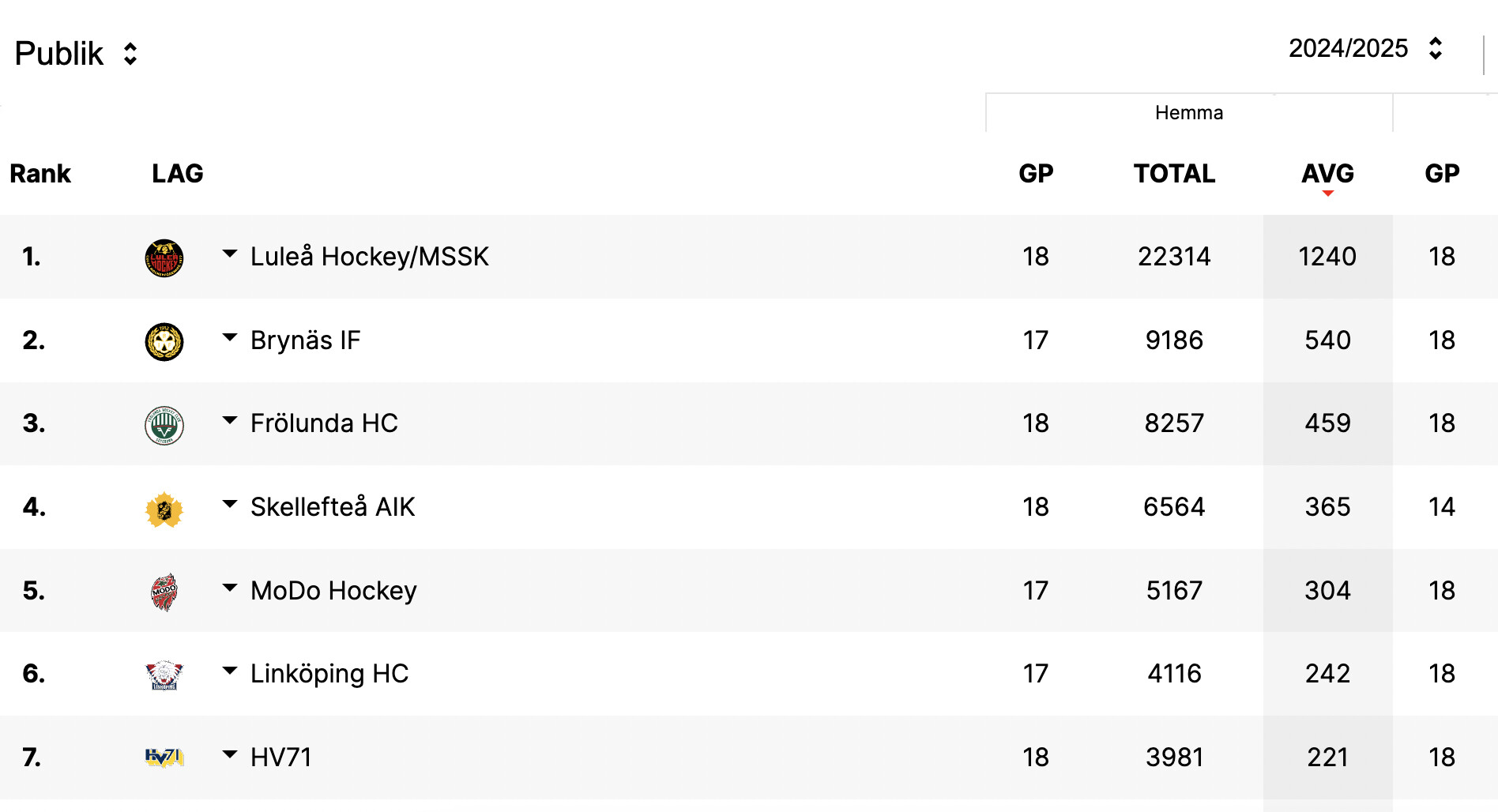Sort by the TOTAL column header
The image size is (1498, 812).
click(1174, 174)
